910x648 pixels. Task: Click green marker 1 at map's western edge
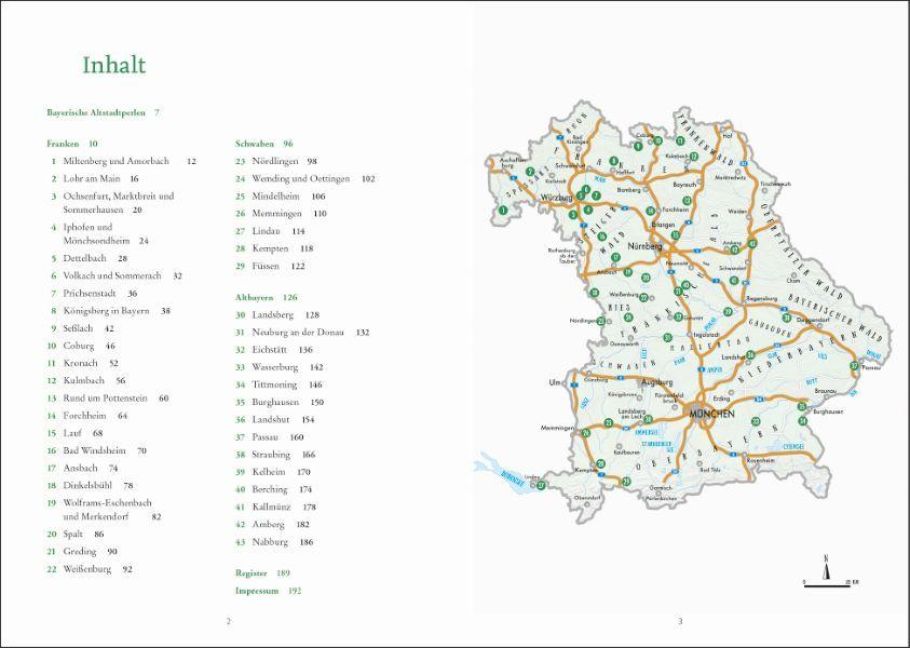[504, 211]
